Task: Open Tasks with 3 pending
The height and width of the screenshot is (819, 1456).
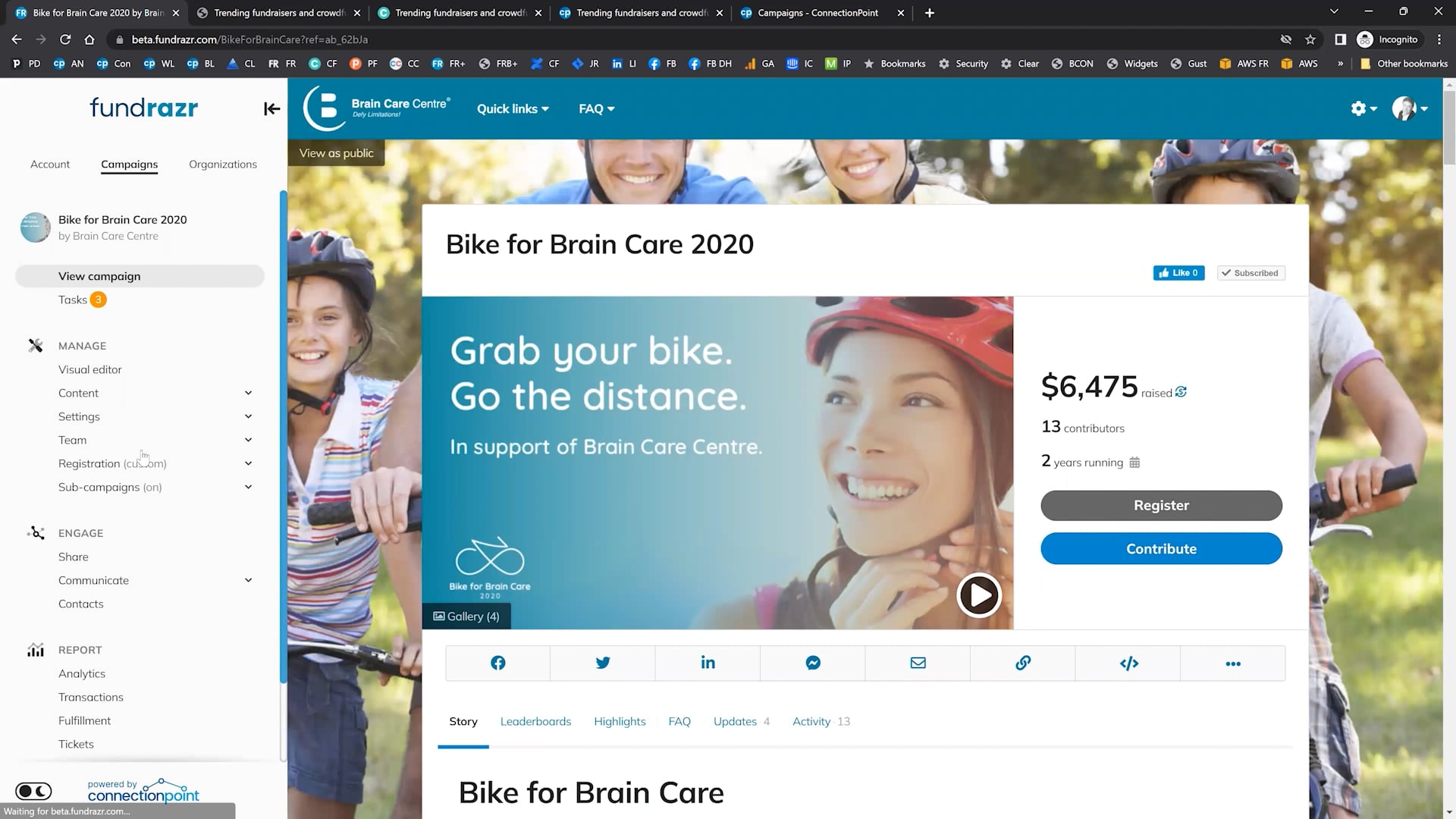Action: pyautogui.click(x=82, y=300)
